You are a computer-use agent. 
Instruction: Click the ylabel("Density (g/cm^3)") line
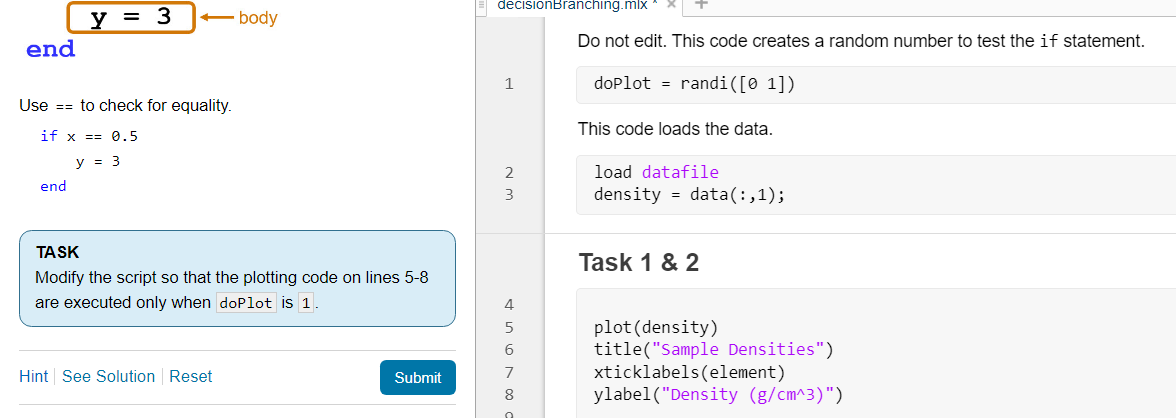(x=718, y=393)
